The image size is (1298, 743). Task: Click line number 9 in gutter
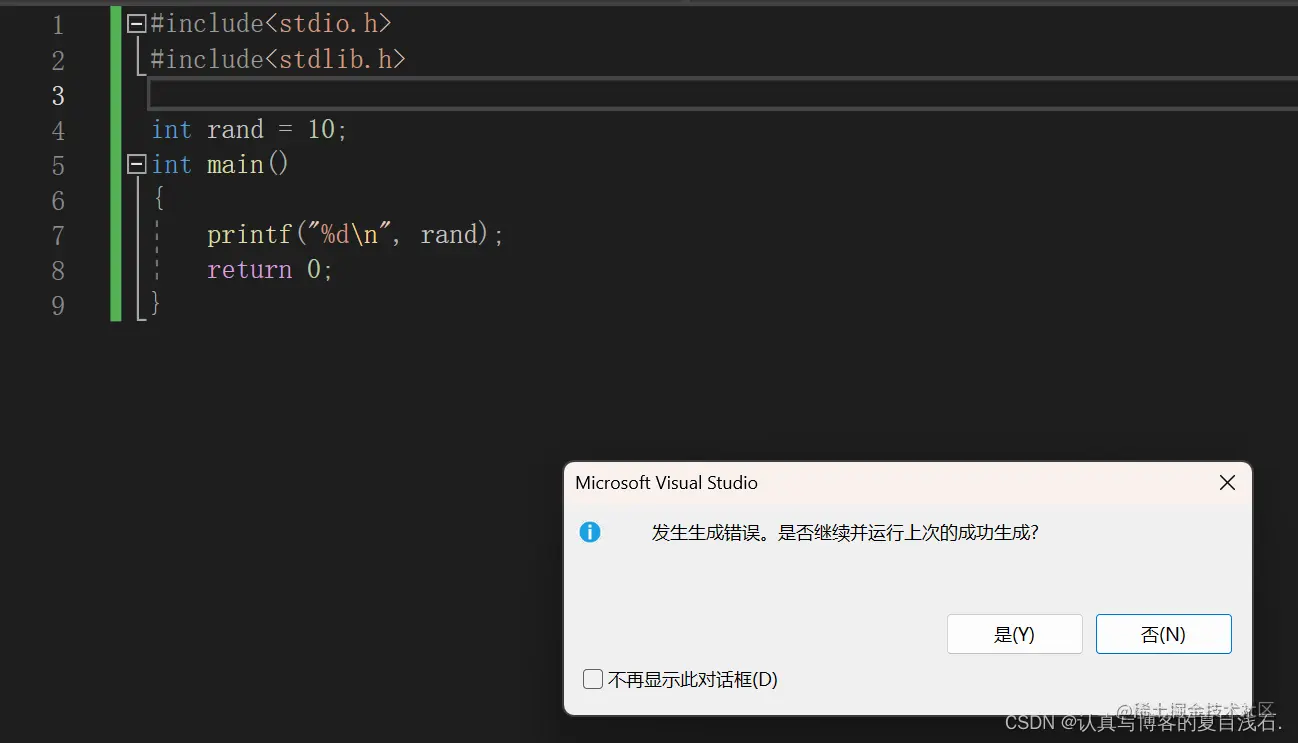pos(58,305)
